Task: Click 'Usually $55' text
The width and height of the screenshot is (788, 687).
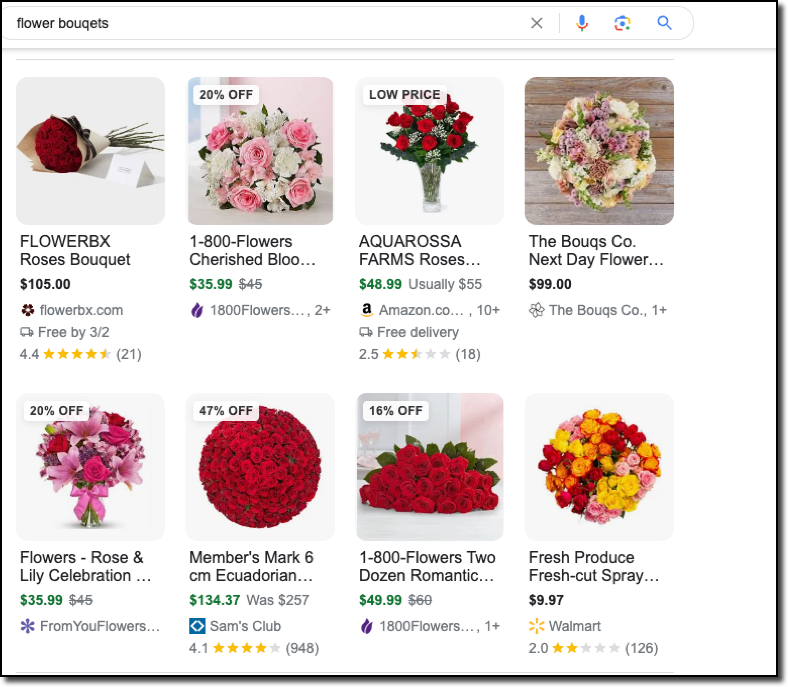Action: [x=445, y=284]
